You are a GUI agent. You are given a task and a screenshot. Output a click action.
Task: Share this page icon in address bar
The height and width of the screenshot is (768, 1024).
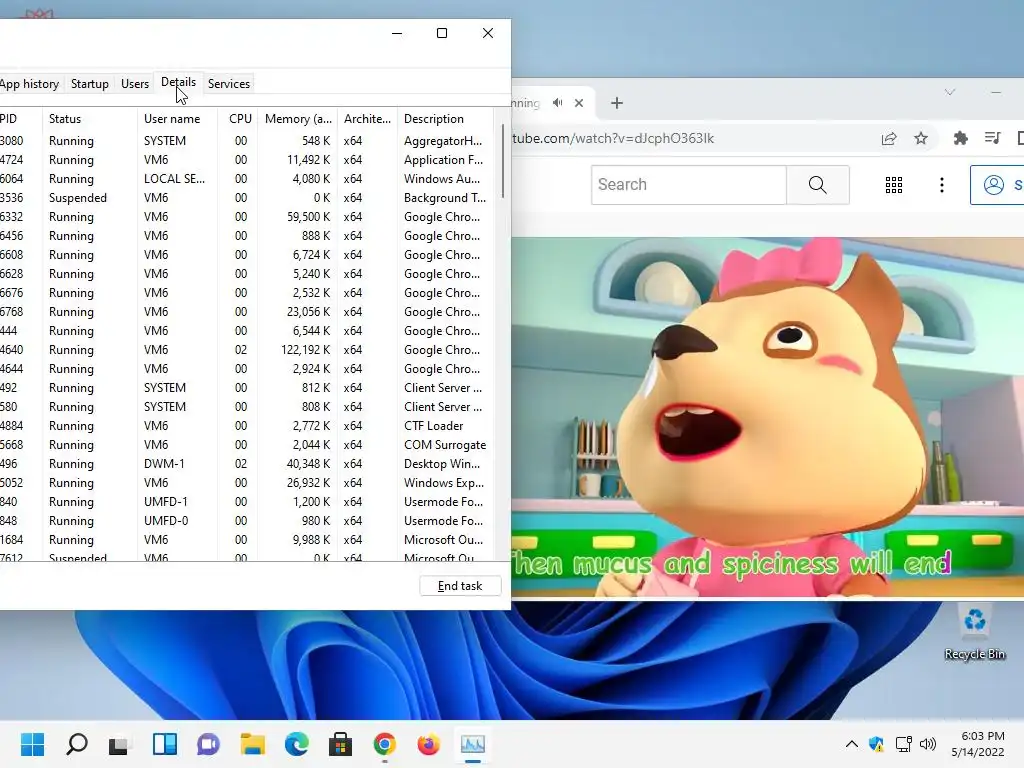coord(889,138)
